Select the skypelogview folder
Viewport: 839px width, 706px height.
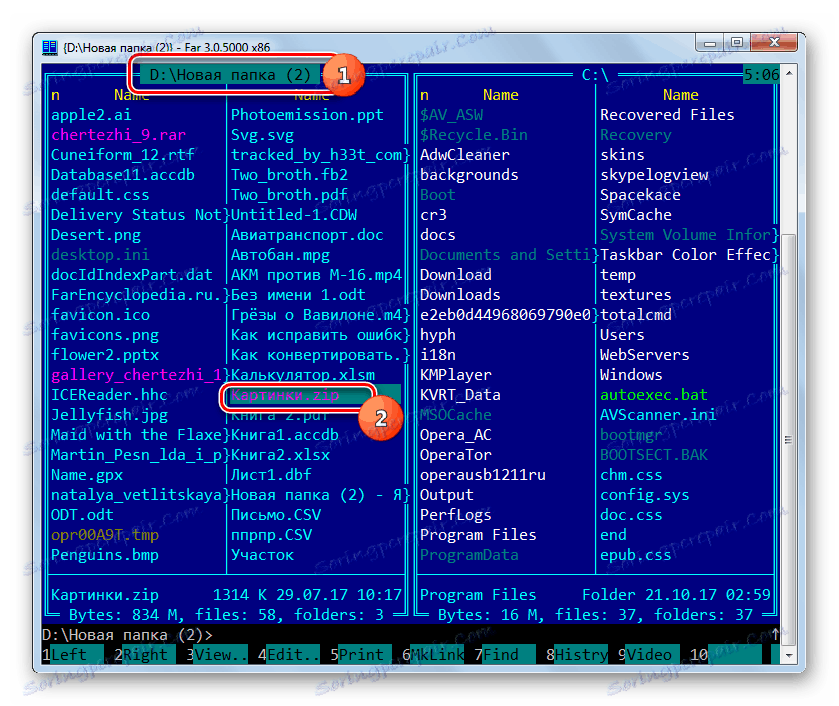(x=654, y=175)
